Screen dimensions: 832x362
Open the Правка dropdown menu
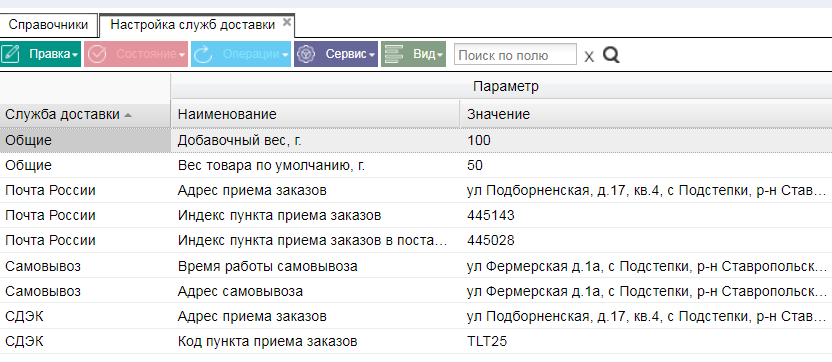tap(75, 55)
